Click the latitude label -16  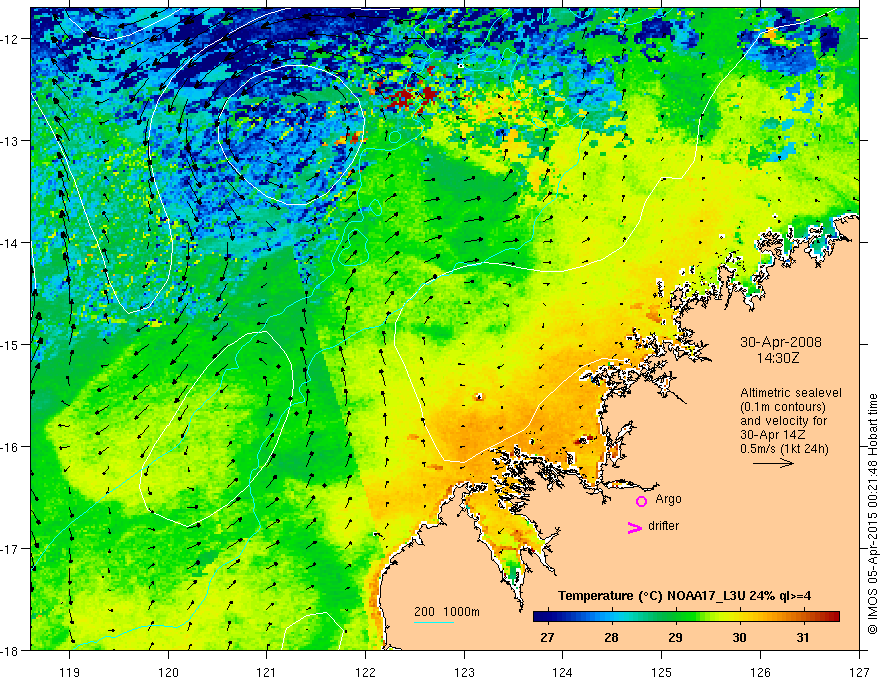click(11, 447)
